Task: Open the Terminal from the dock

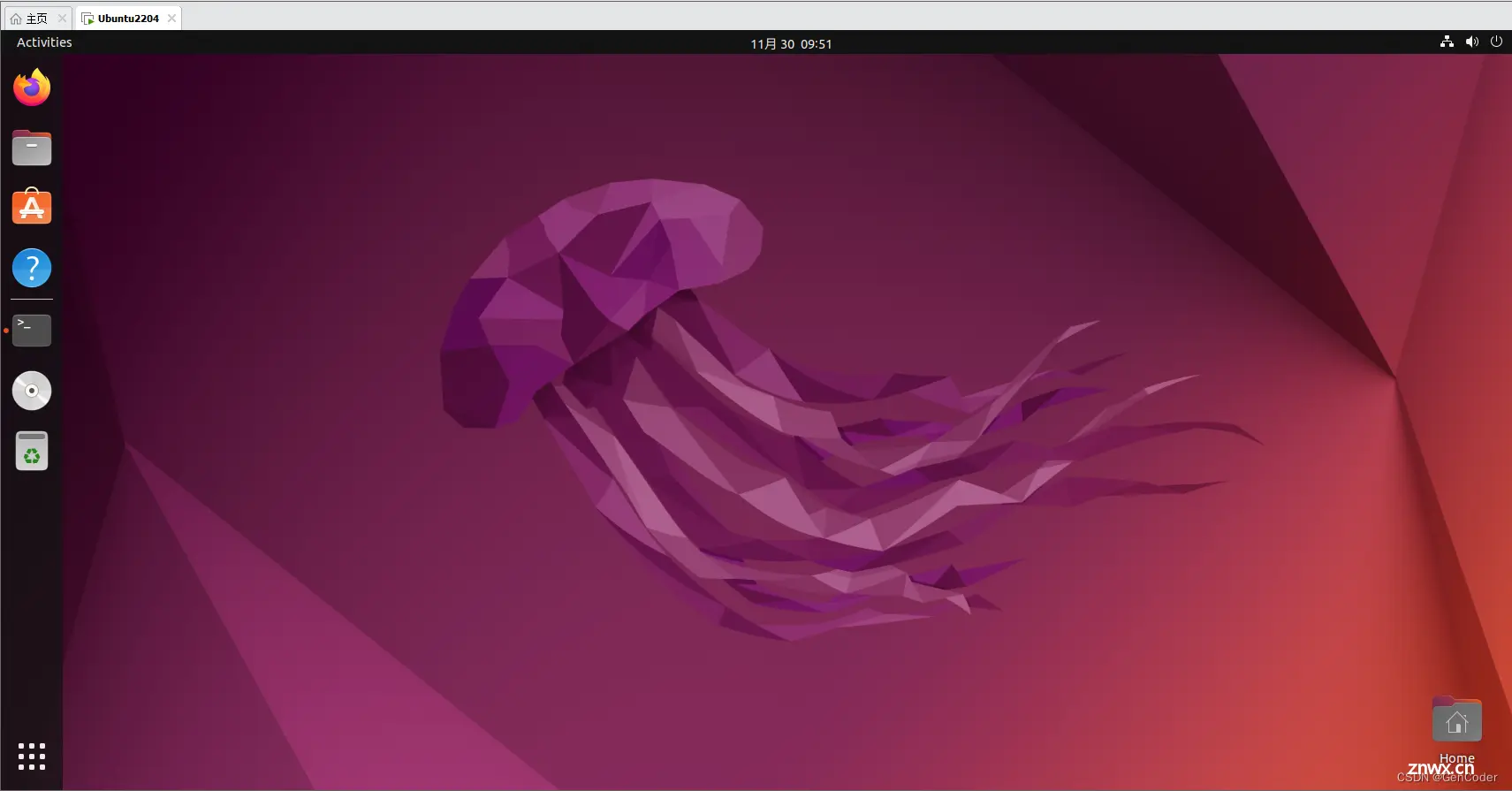Action: [32, 330]
